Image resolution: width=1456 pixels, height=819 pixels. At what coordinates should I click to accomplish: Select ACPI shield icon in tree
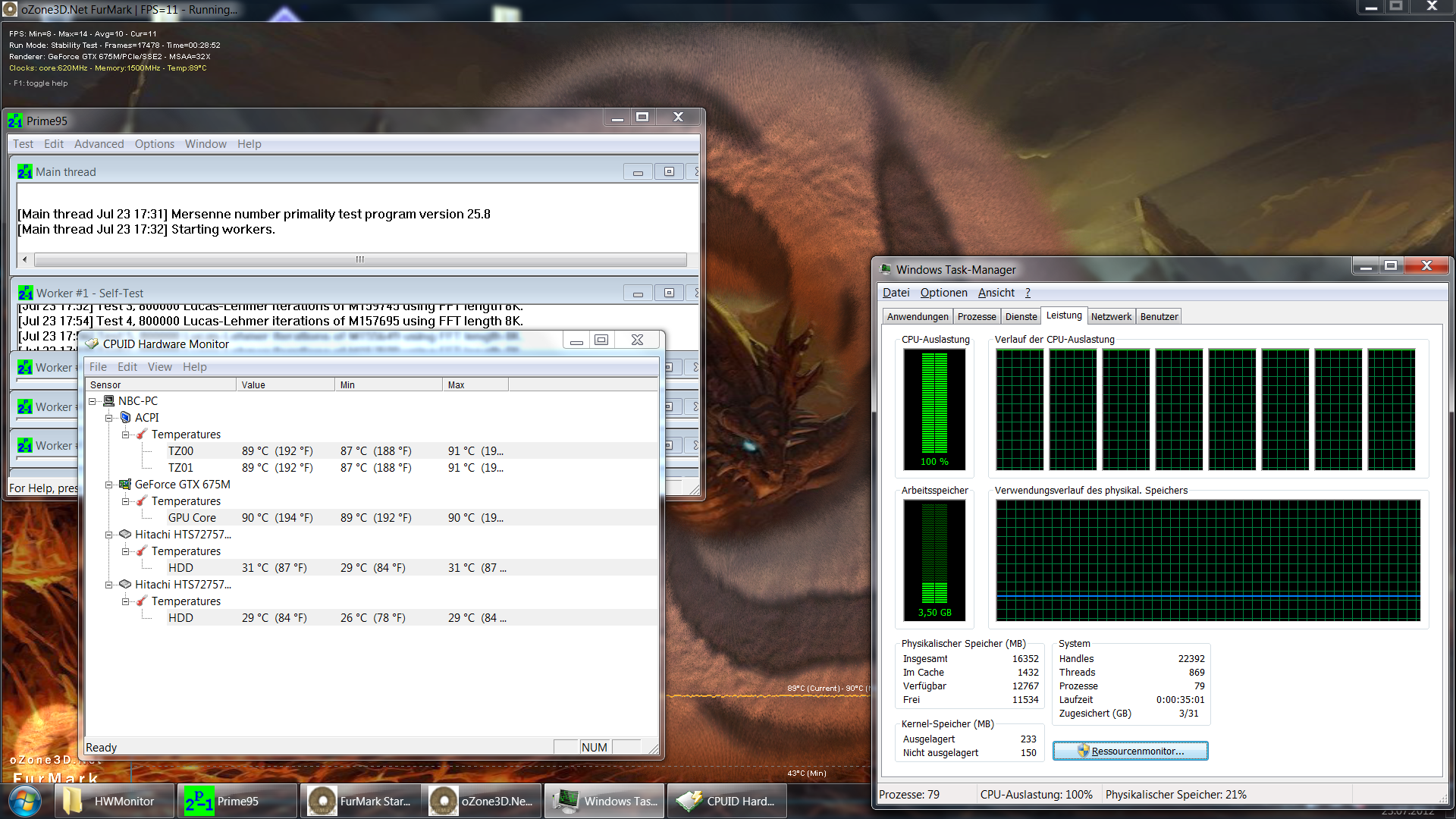(126, 418)
